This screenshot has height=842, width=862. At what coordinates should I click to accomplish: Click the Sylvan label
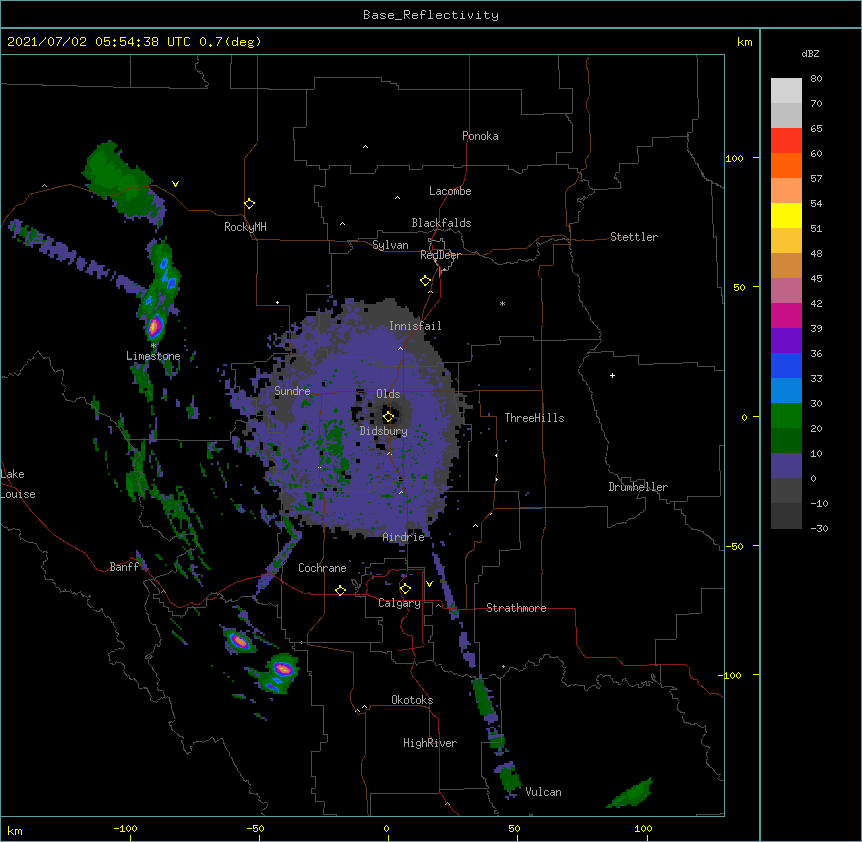tap(390, 245)
